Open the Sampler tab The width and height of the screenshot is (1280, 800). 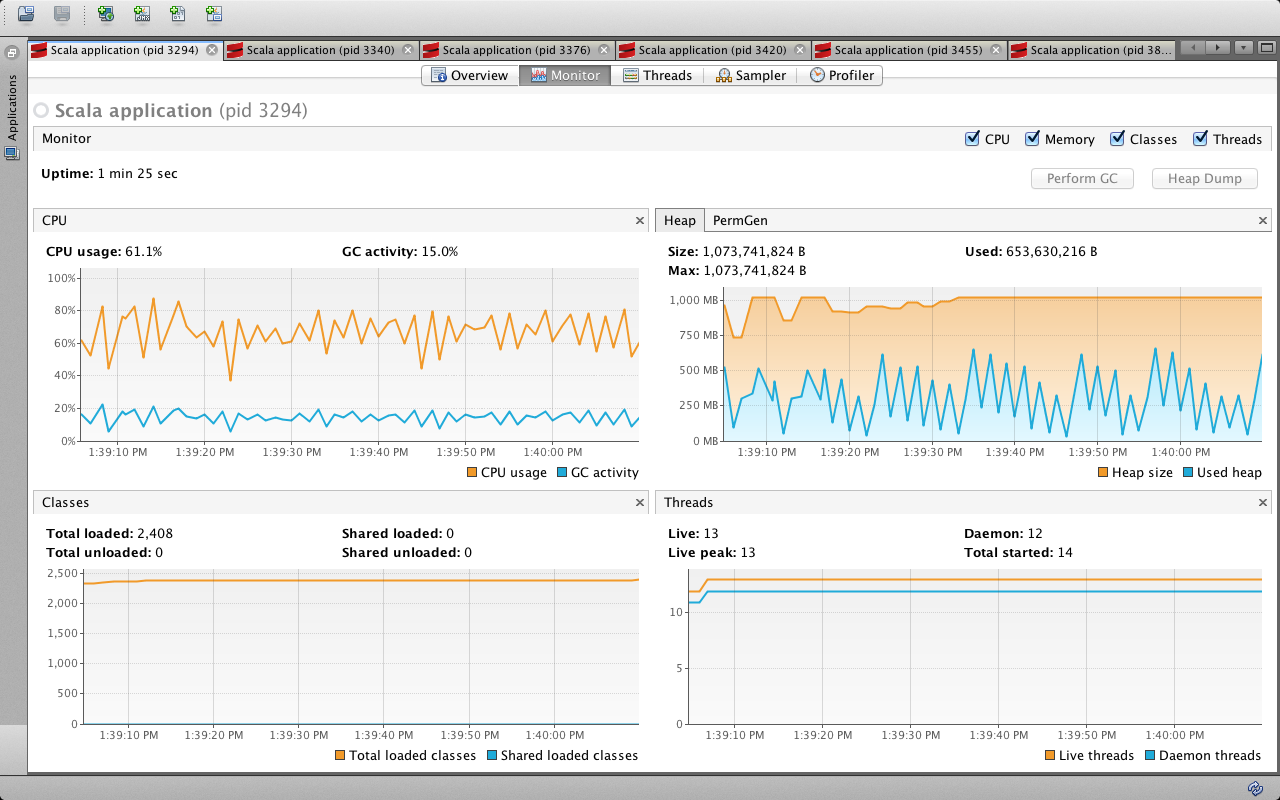[x=751, y=75]
